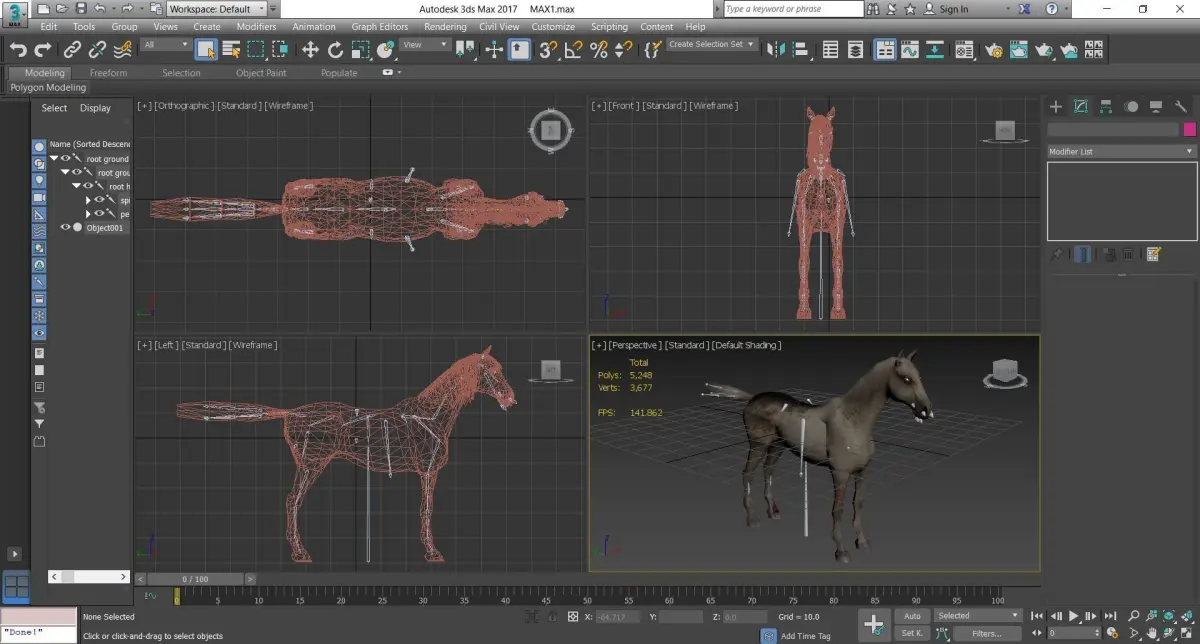
Task: Open the Hierarchy tab in command panel
Action: (x=1106, y=106)
